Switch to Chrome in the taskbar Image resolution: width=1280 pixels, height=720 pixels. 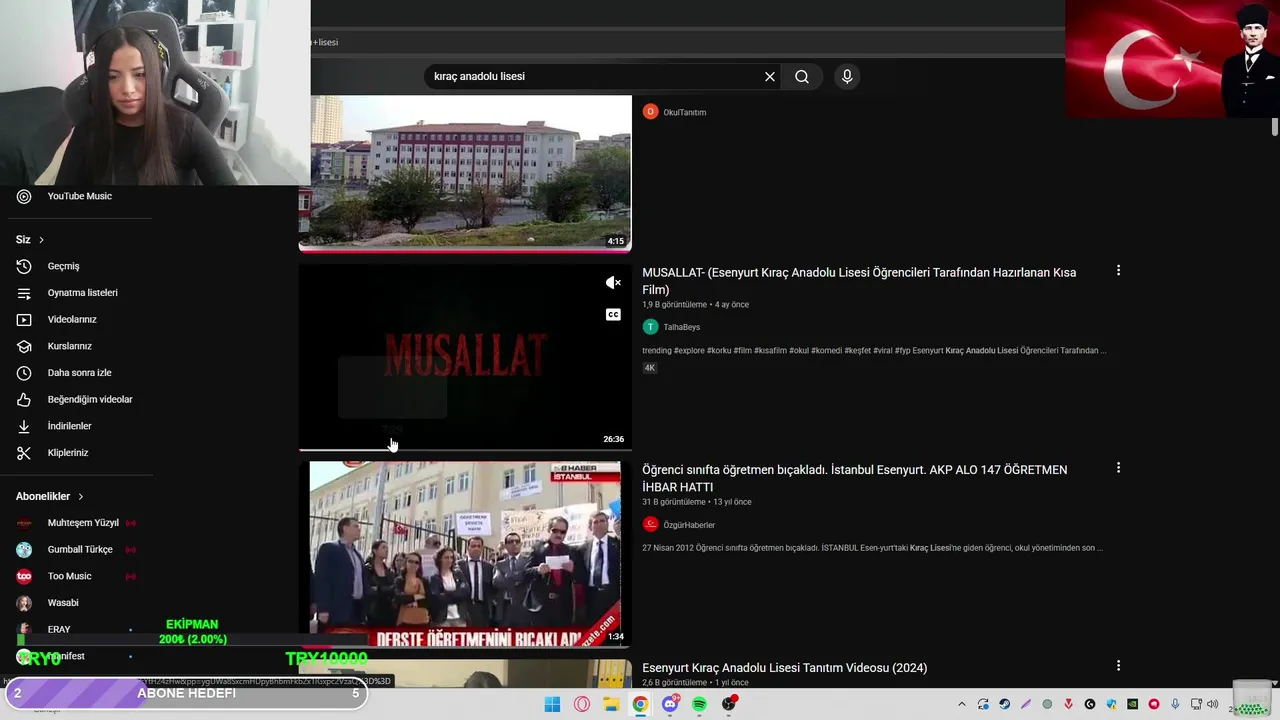tap(640, 704)
